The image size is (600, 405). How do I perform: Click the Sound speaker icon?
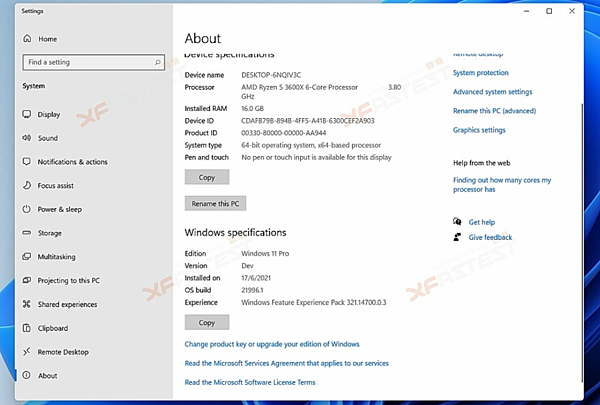[x=27, y=138]
